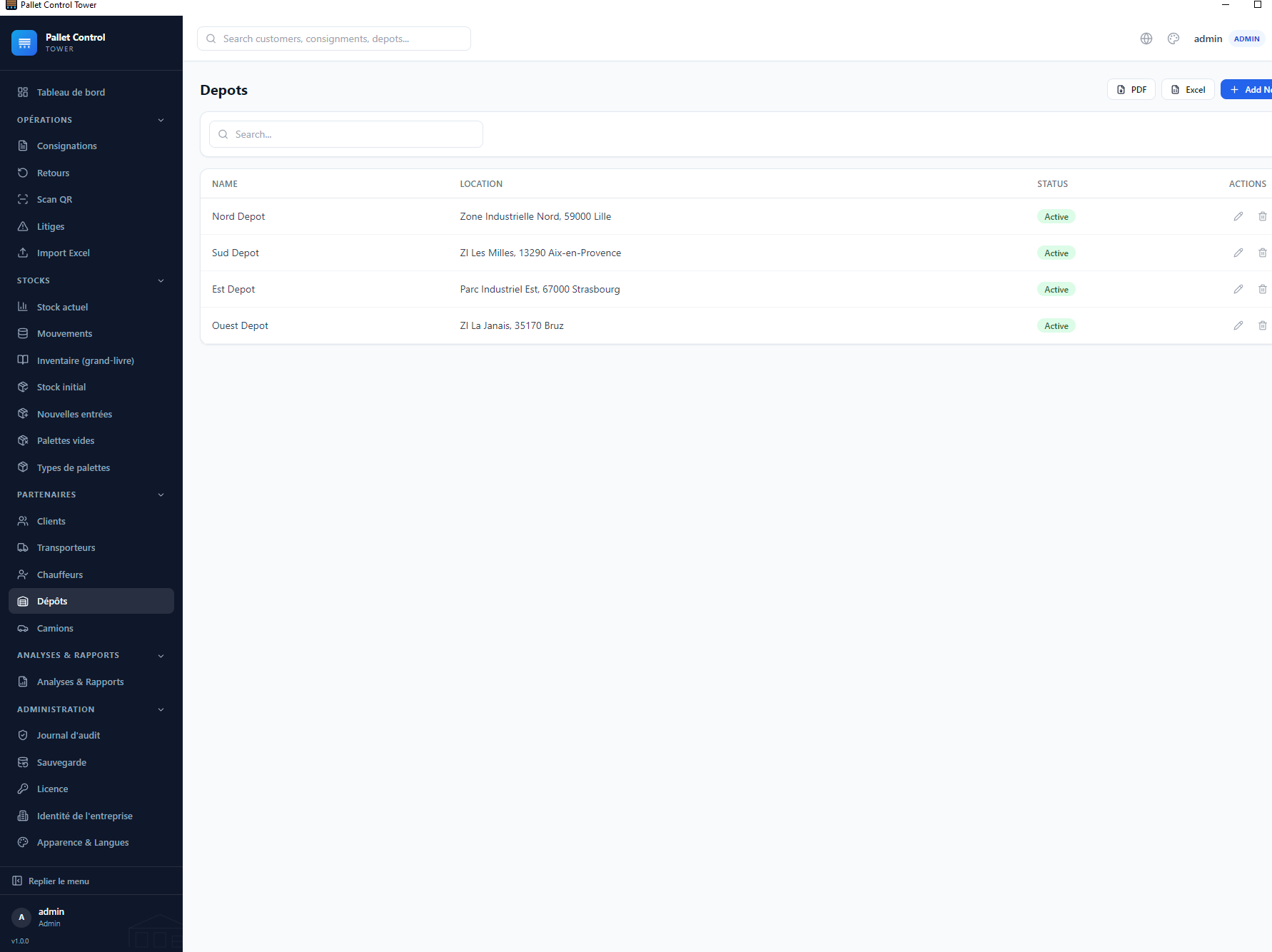This screenshot has height=952, width=1272.
Task: Delete the Nord Depot row
Action: click(1263, 216)
